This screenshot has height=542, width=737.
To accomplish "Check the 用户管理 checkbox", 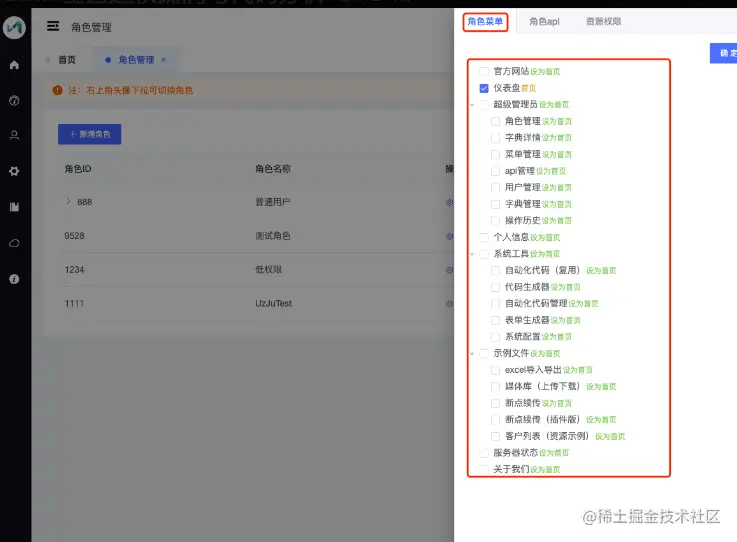I will pos(495,188).
